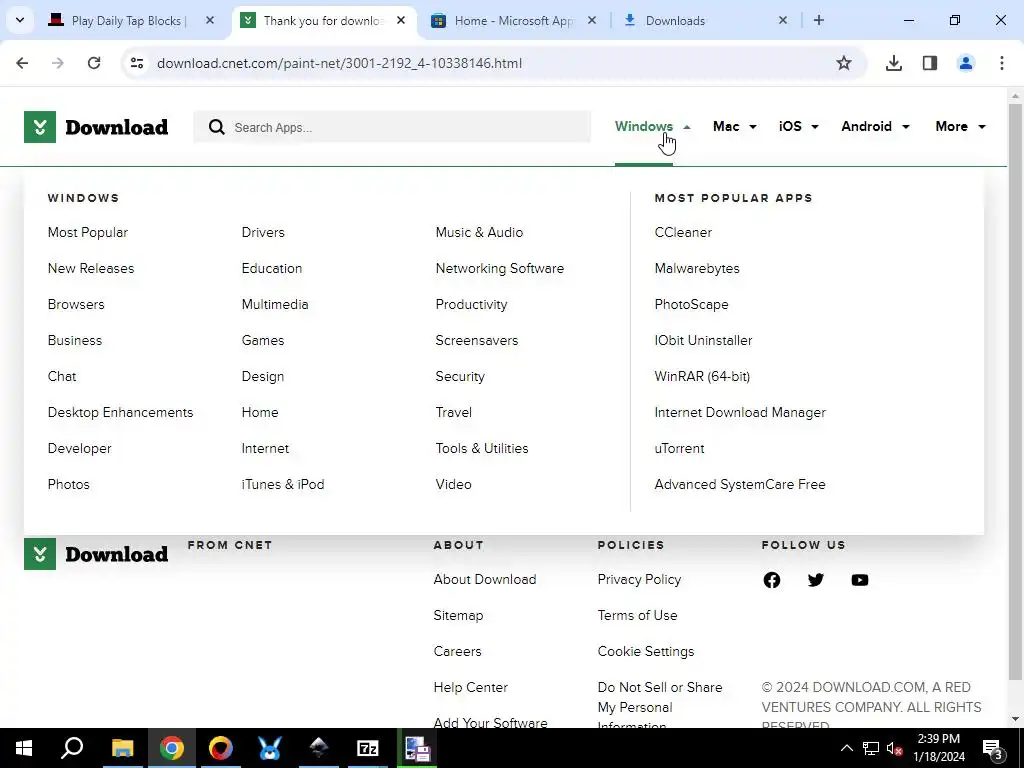Viewport: 1024px width, 768px height.
Task: View site information icon in address bar
Action: (137, 63)
